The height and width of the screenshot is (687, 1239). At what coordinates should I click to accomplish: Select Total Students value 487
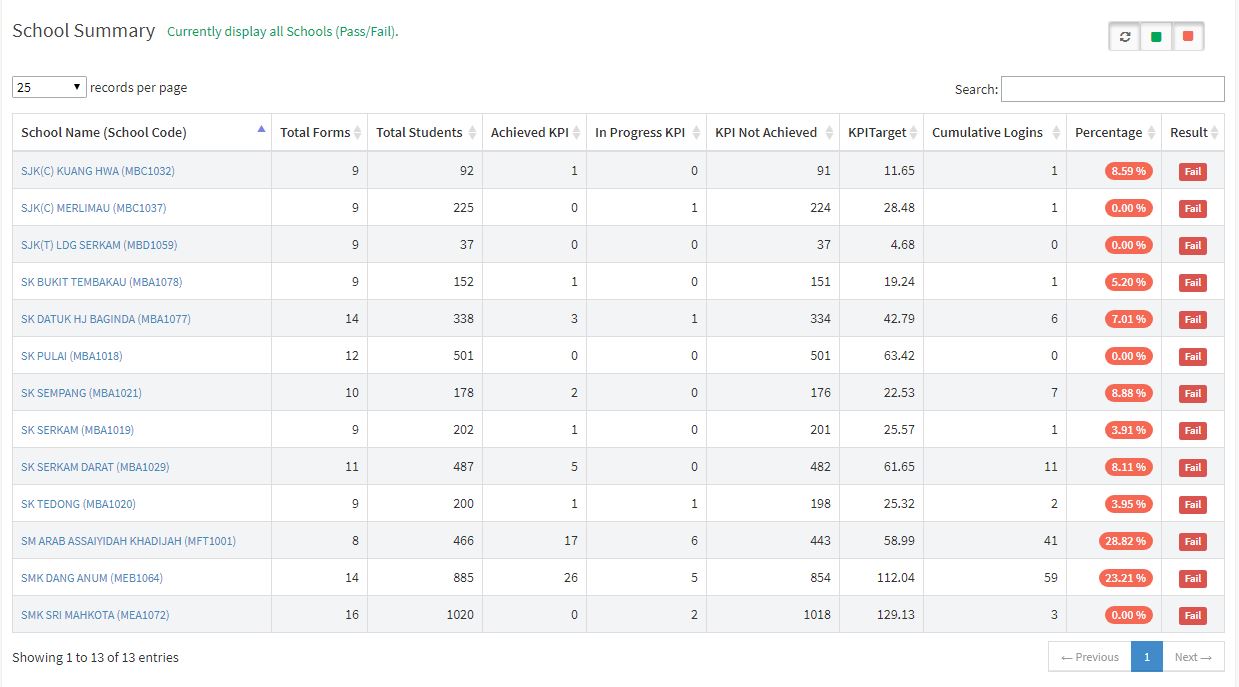[x=463, y=467]
